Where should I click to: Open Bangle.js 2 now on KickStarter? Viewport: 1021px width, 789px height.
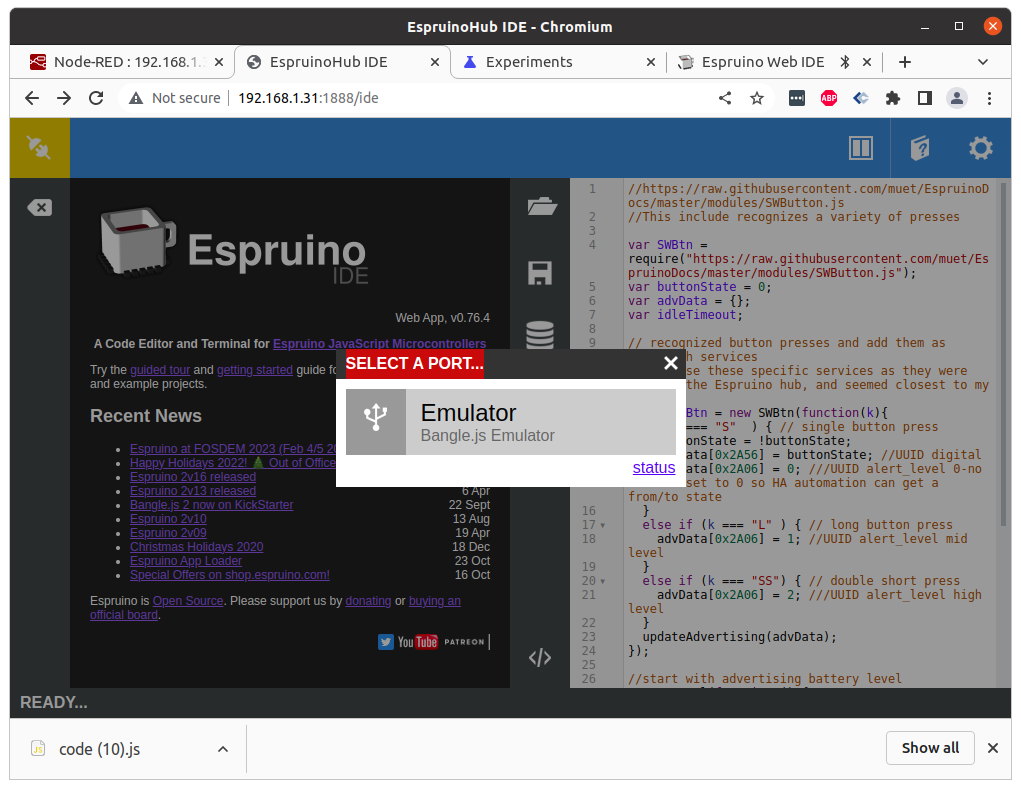[x=212, y=505]
